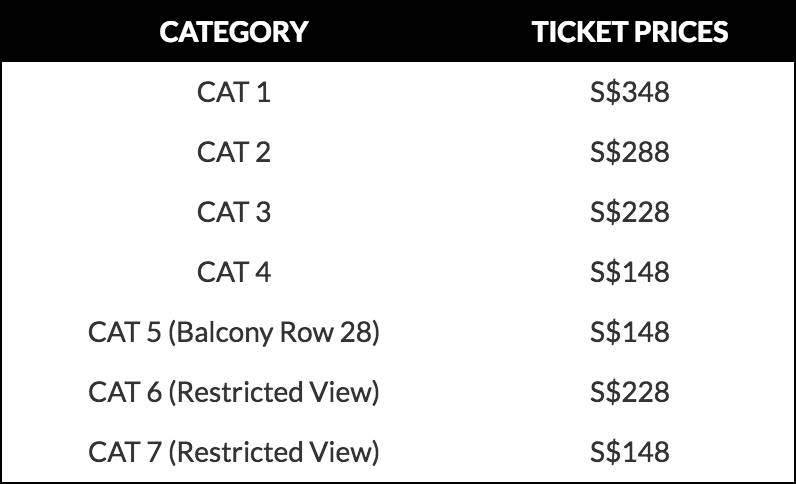Click the S$228 price for CAT 6
Screen dimensions: 796x484
629,392
